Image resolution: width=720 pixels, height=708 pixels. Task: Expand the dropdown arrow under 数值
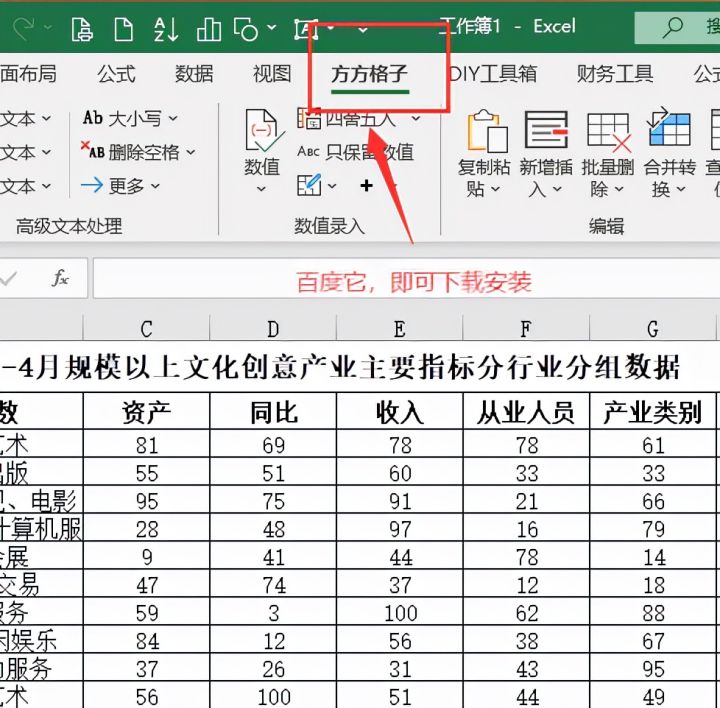pos(261,189)
